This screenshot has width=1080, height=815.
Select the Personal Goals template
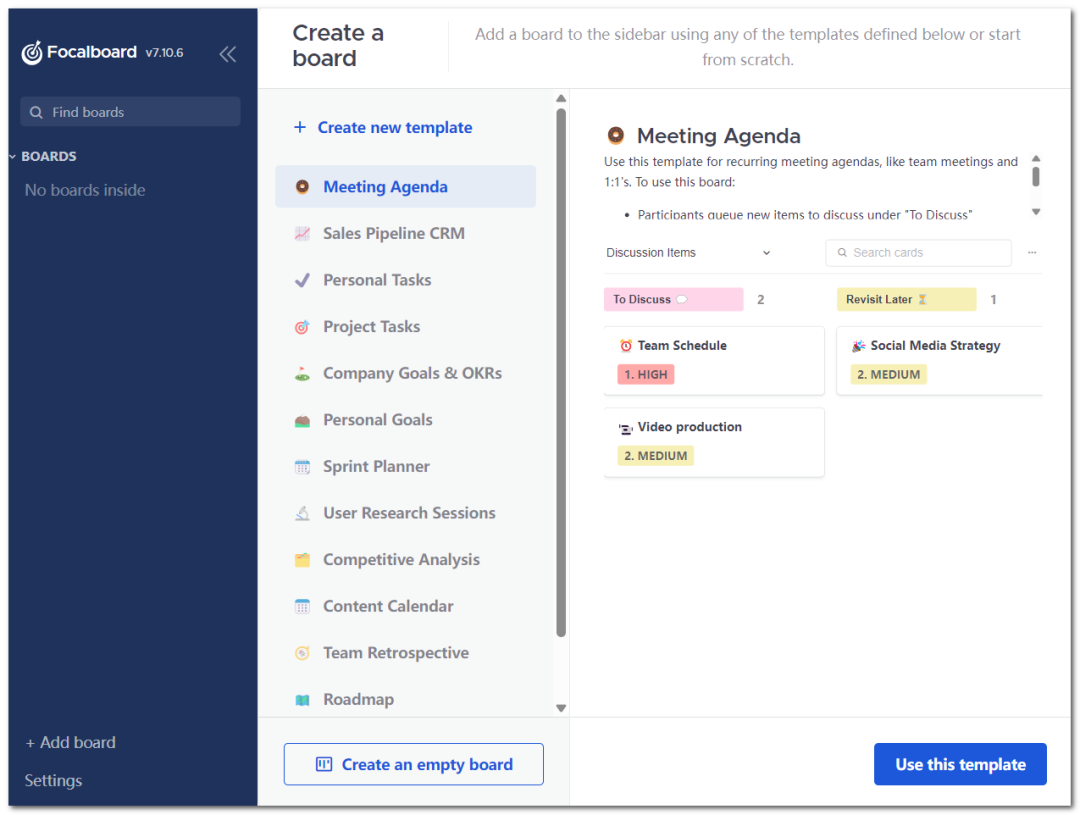406,420
